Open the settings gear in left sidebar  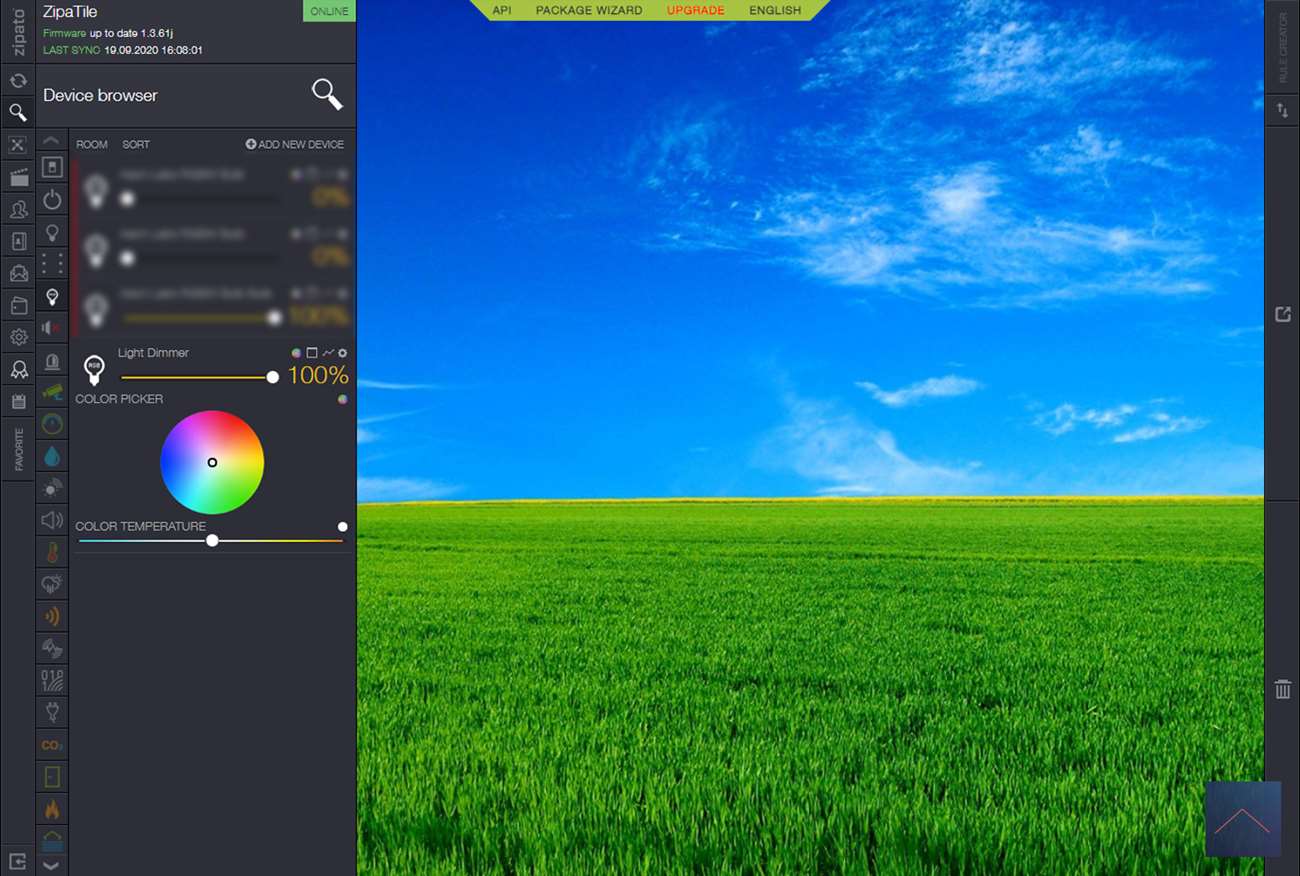tap(17, 337)
